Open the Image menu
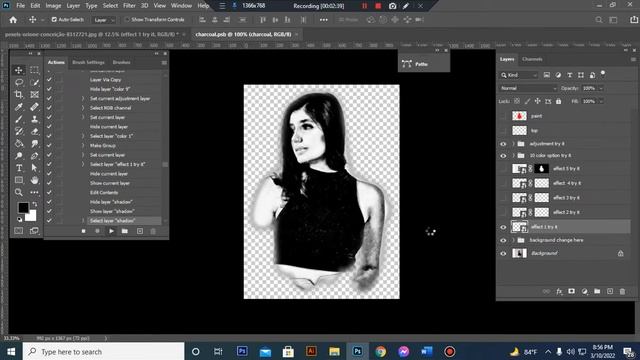 click(53, 6)
